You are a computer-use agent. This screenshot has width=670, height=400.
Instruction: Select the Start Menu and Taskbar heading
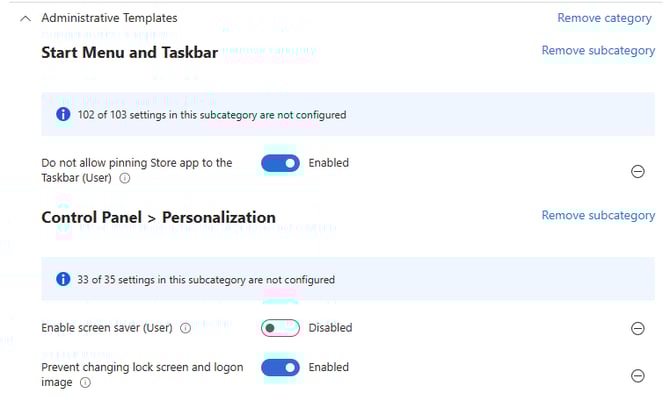pos(129,52)
